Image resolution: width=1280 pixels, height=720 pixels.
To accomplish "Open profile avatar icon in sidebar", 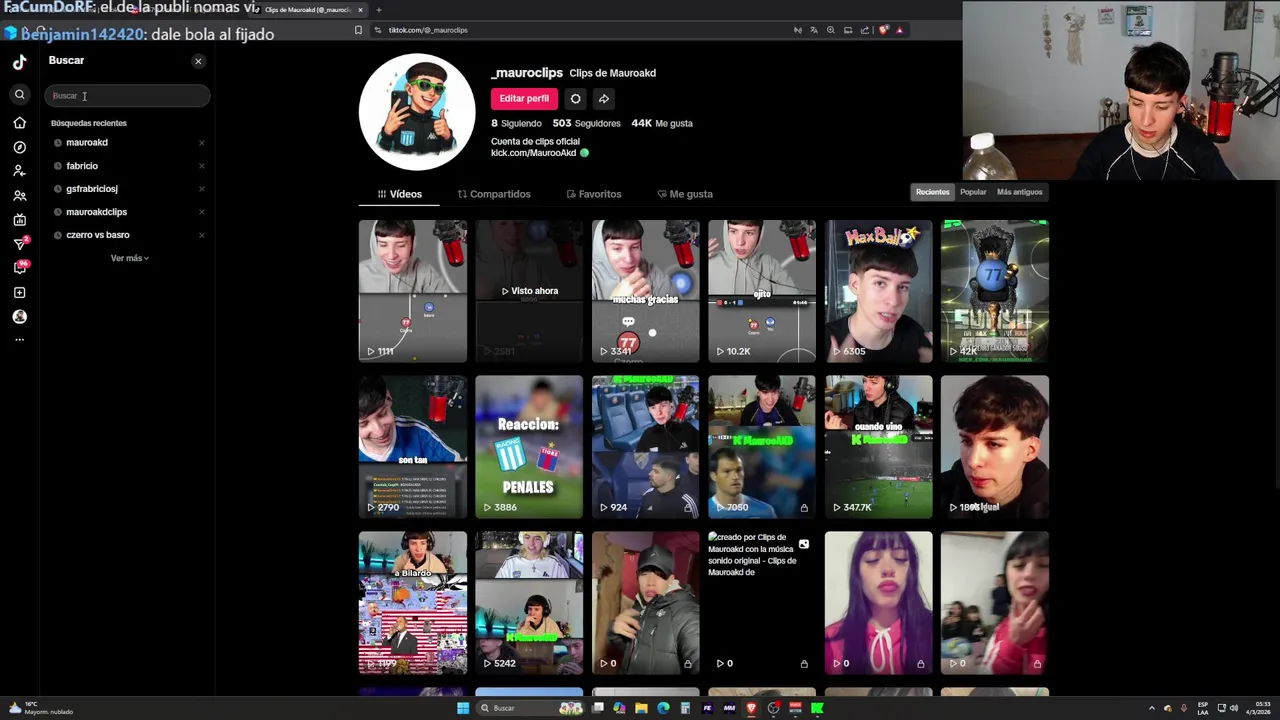I will tap(19, 317).
